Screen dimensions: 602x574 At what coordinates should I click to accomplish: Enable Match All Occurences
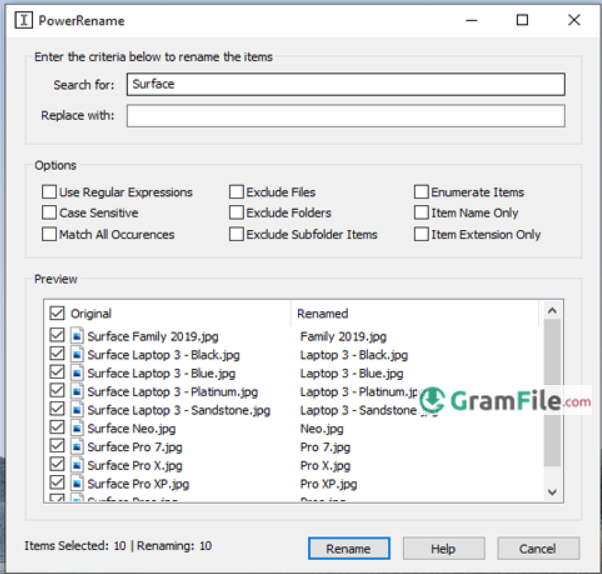49,234
